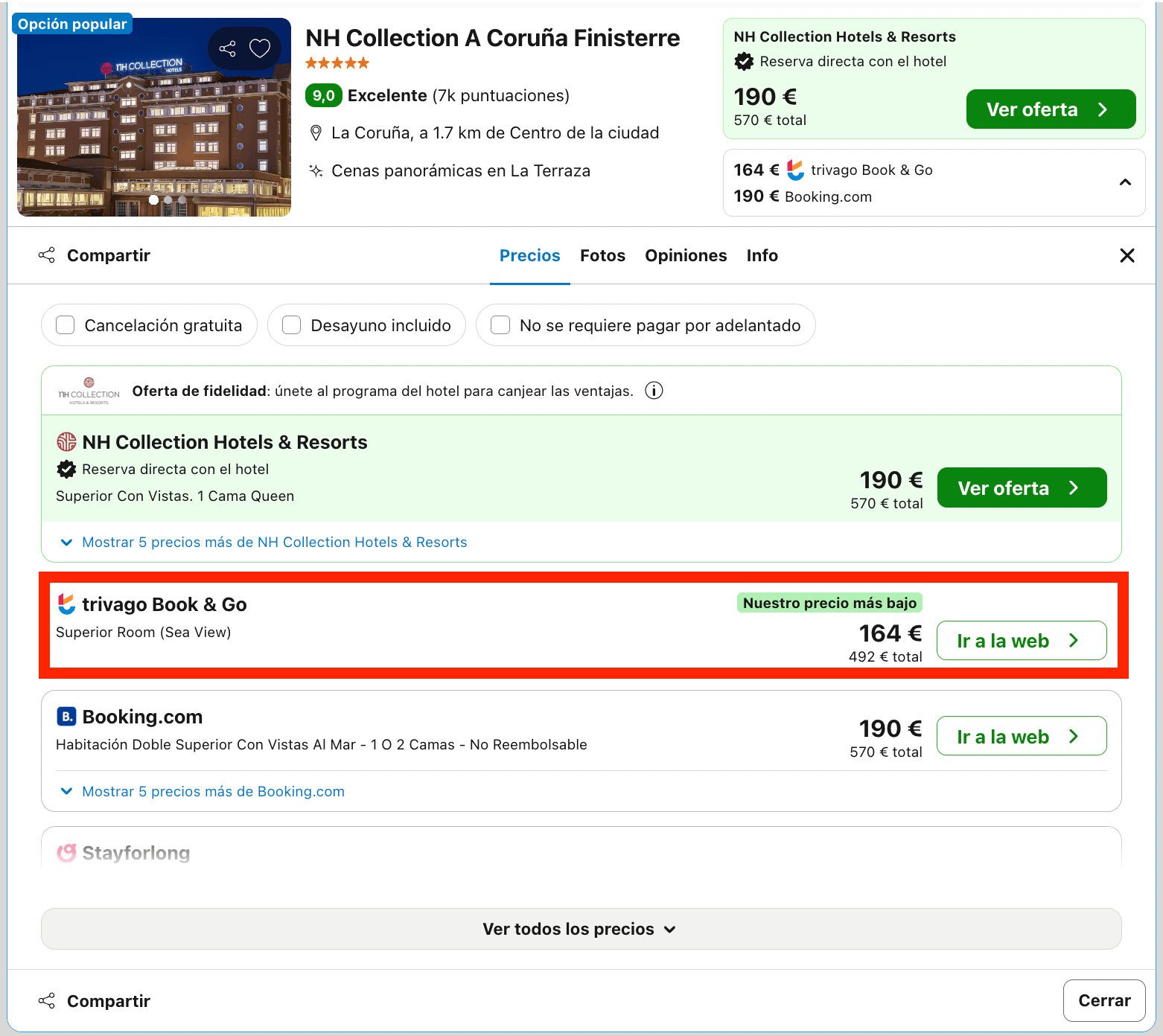Toggle the Cancelación gratuita checkbox
This screenshot has height=1036, width=1163.
click(x=66, y=325)
